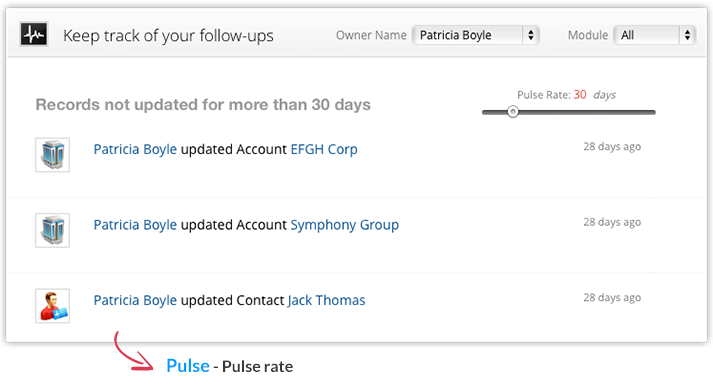Click the arrows on the Module selector
The width and height of the screenshot is (713, 390).
687,35
